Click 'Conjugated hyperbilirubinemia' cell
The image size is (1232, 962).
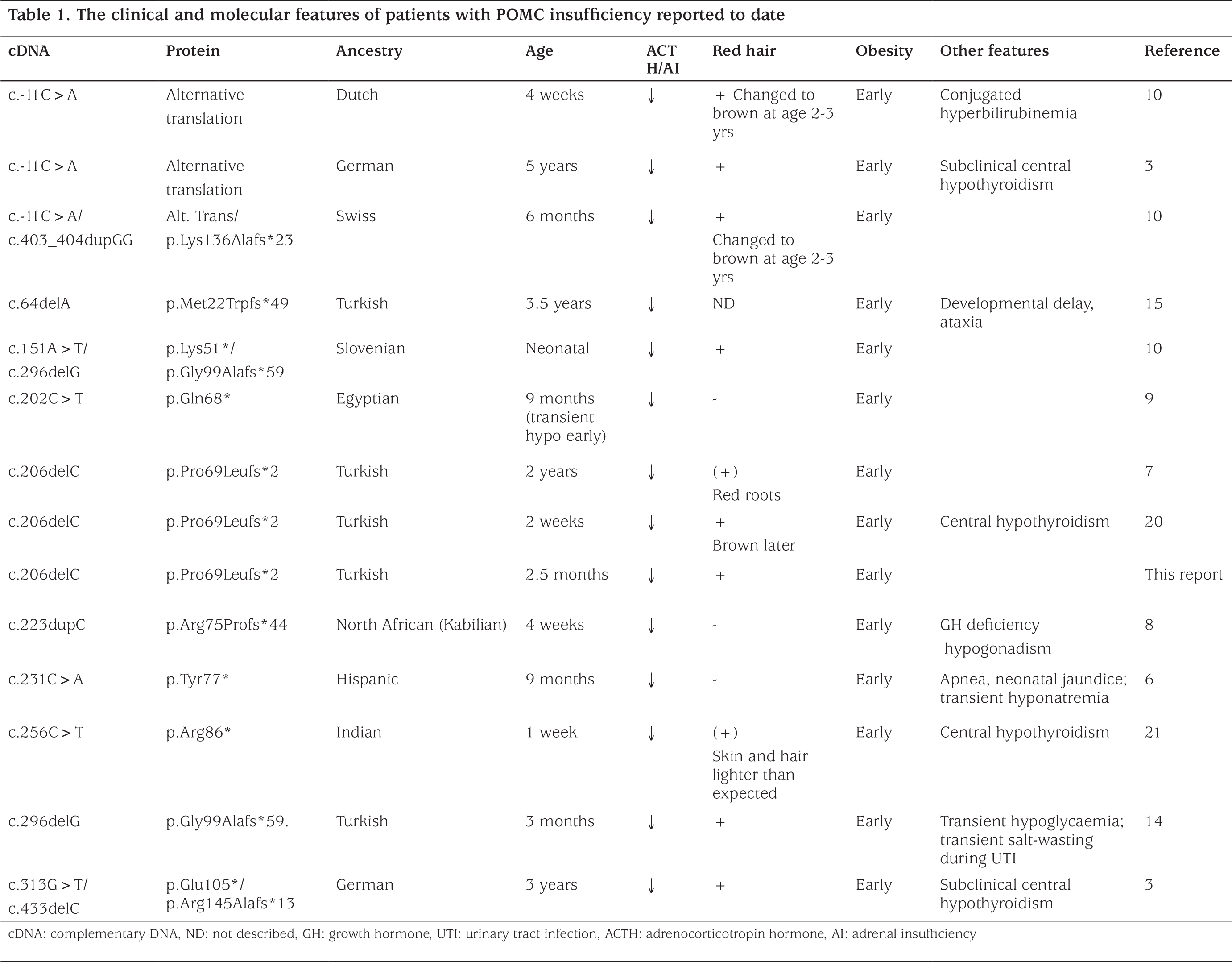(1008, 104)
